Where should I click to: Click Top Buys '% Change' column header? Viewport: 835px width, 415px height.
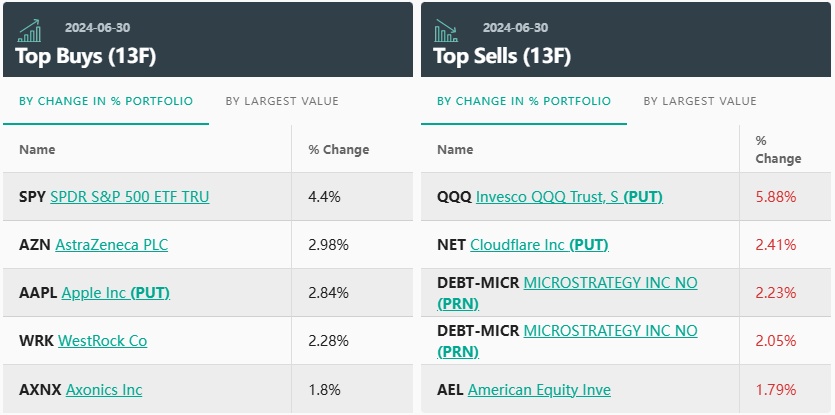click(338, 150)
